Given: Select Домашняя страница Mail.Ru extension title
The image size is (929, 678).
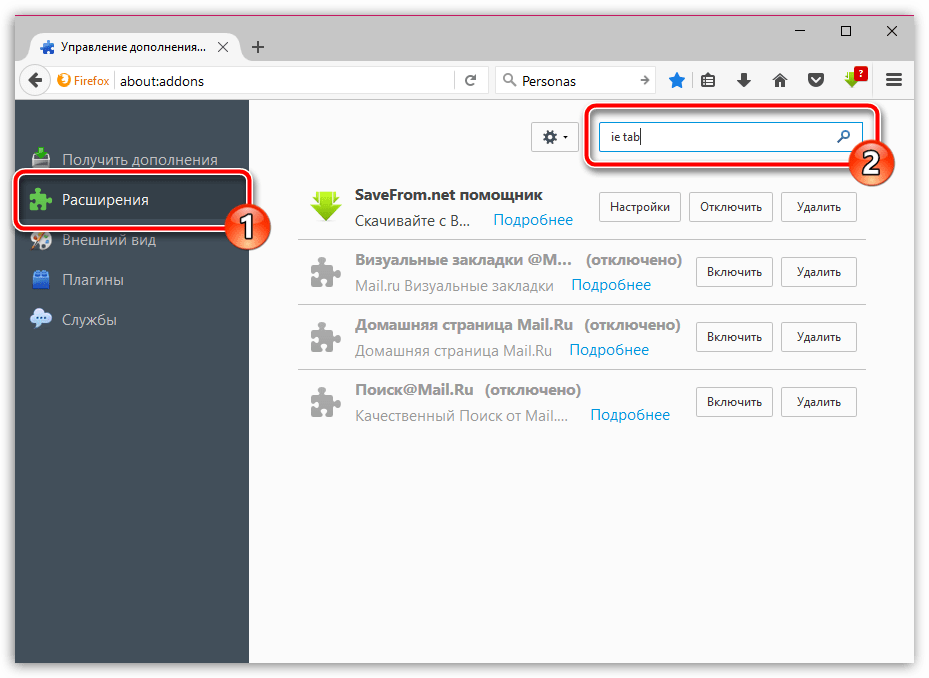Looking at the screenshot, I should 464,325.
